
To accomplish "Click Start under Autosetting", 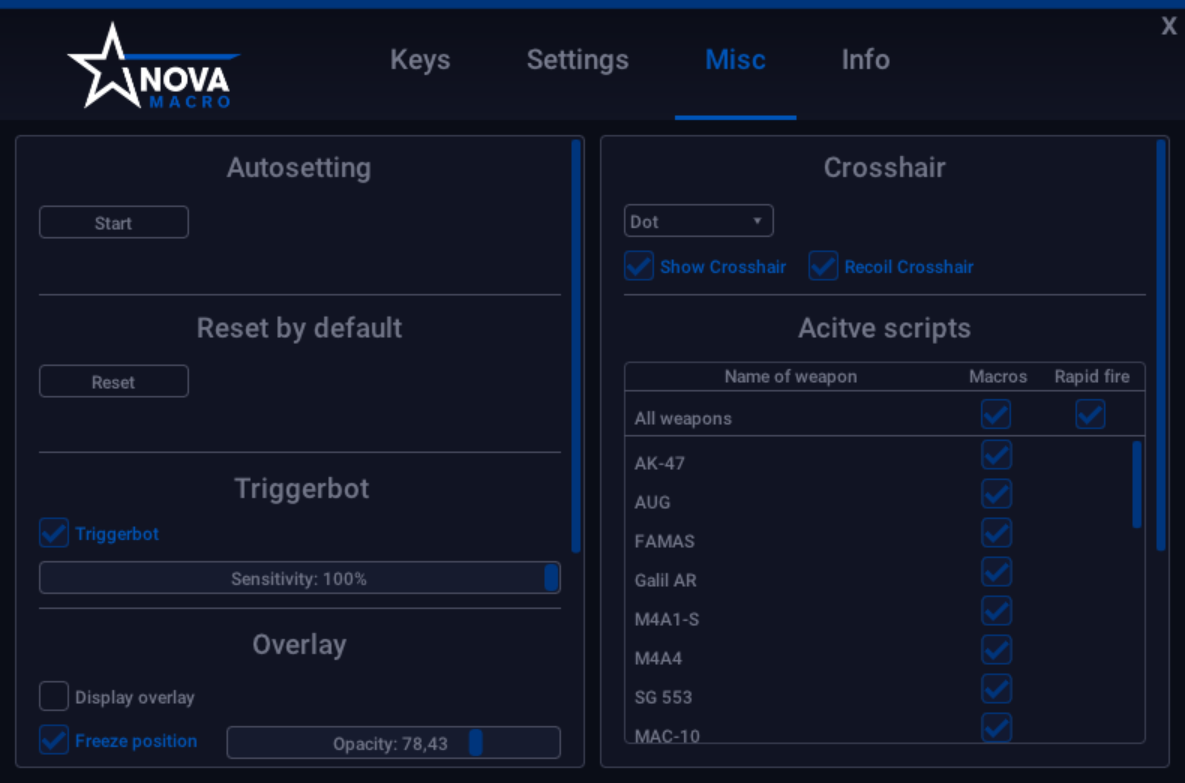I will click(113, 221).
